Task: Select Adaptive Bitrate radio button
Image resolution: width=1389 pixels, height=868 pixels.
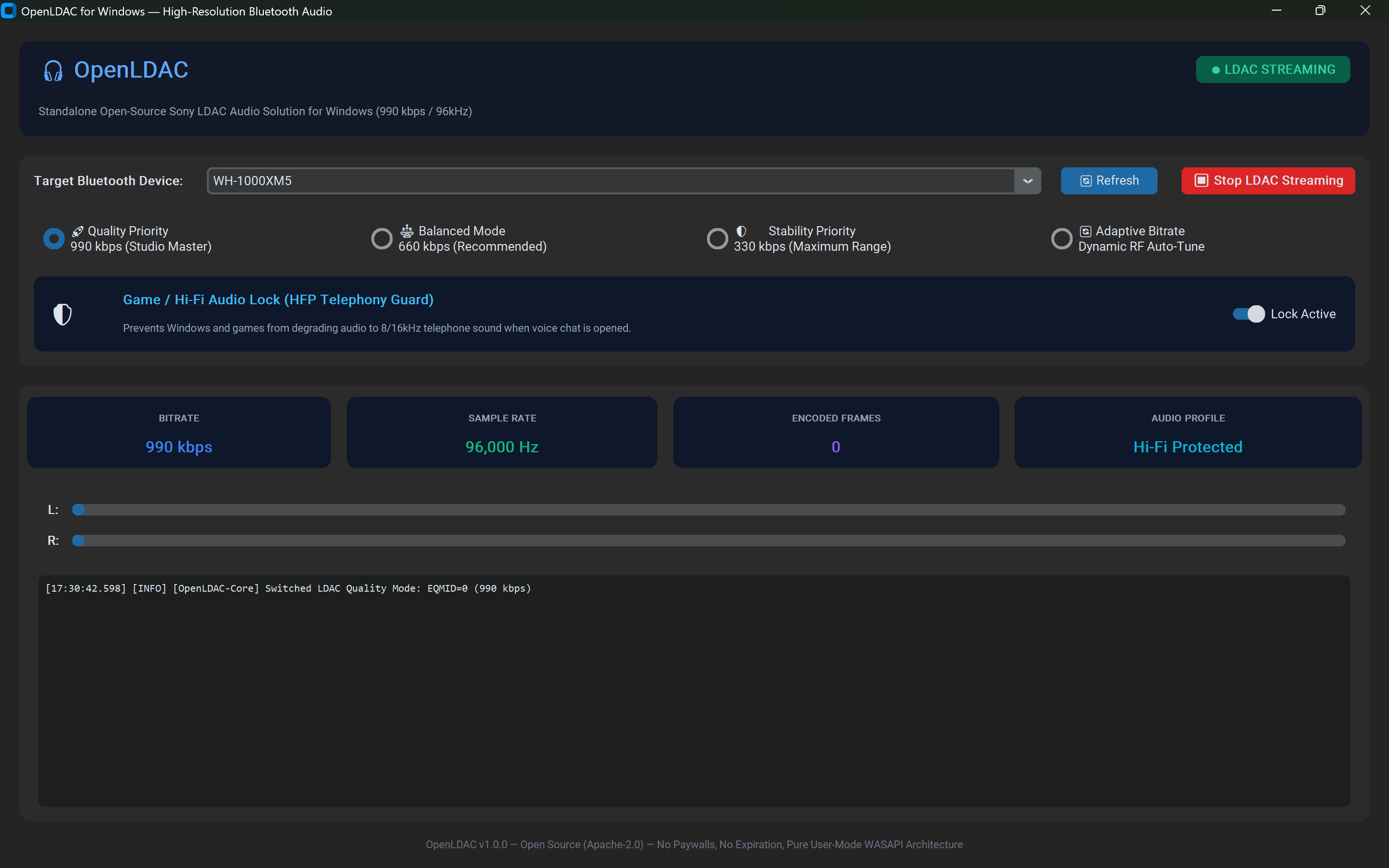Action: [1061, 238]
